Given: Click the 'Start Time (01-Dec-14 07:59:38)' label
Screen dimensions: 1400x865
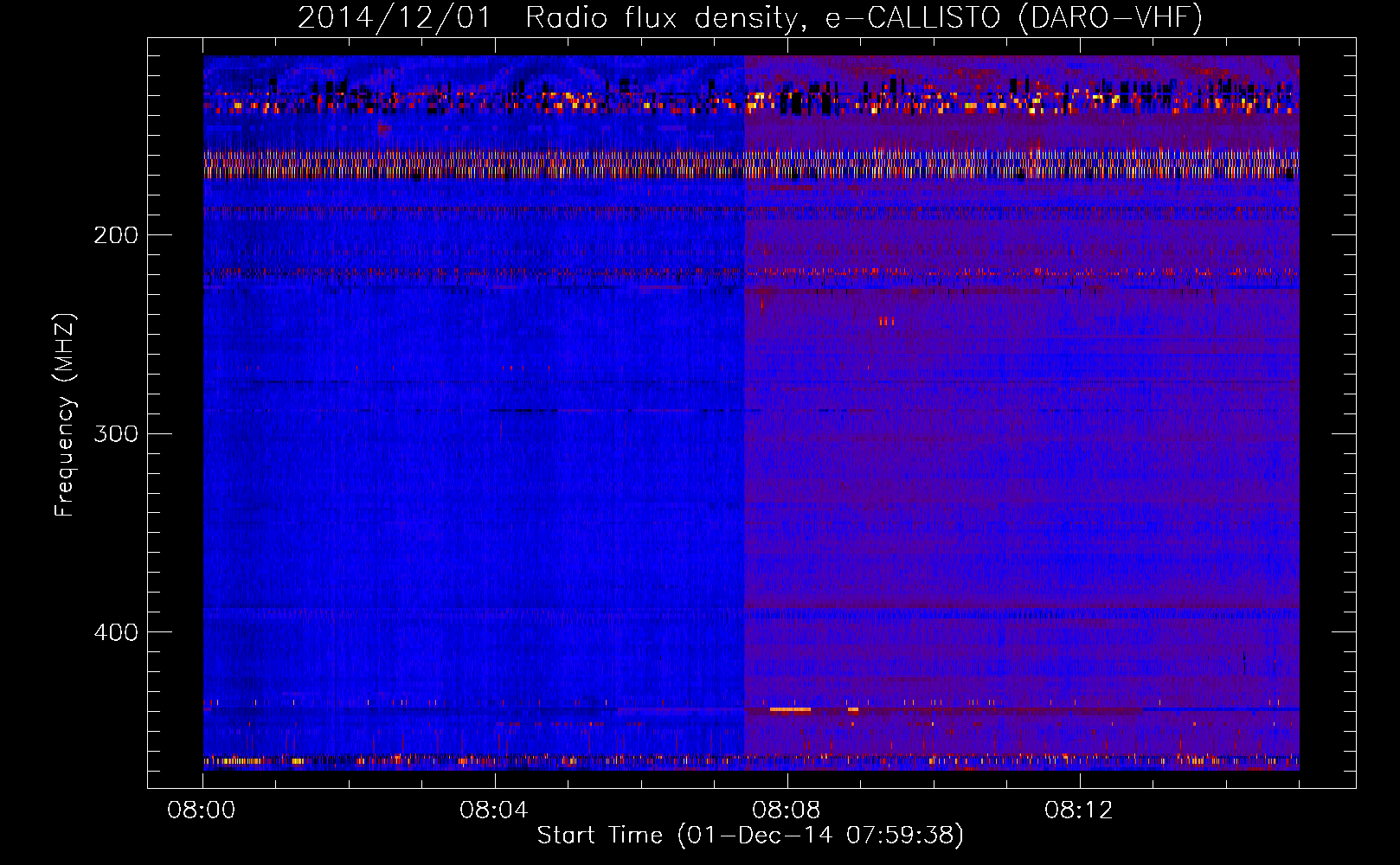Looking at the screenshot, I should [750, 836].
